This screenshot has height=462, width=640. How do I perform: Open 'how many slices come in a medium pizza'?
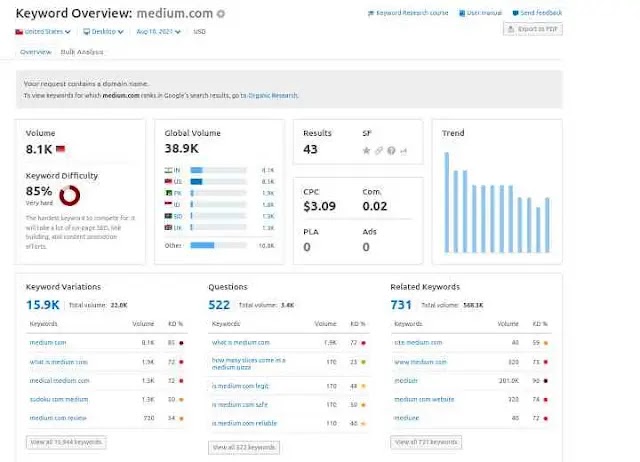249,364
